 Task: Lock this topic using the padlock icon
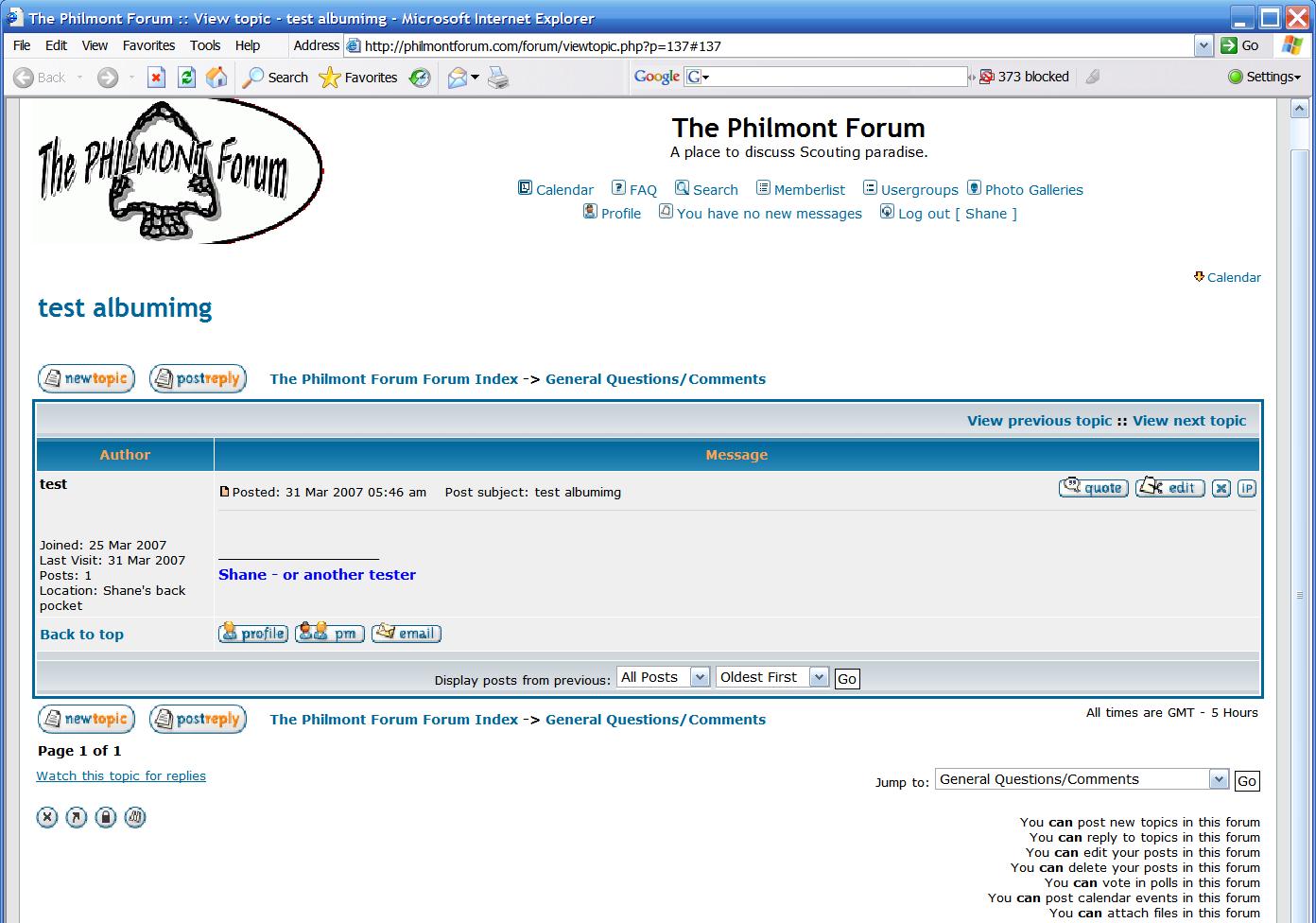pyautogui.click(x=106, y=817)
